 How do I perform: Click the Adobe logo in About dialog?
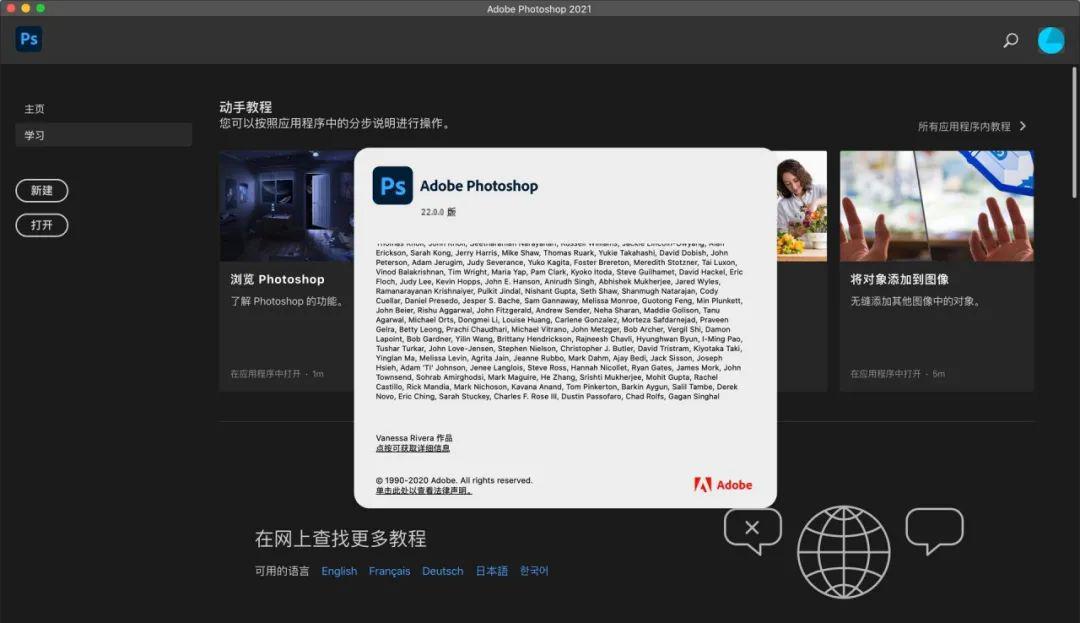pos(723,485)
